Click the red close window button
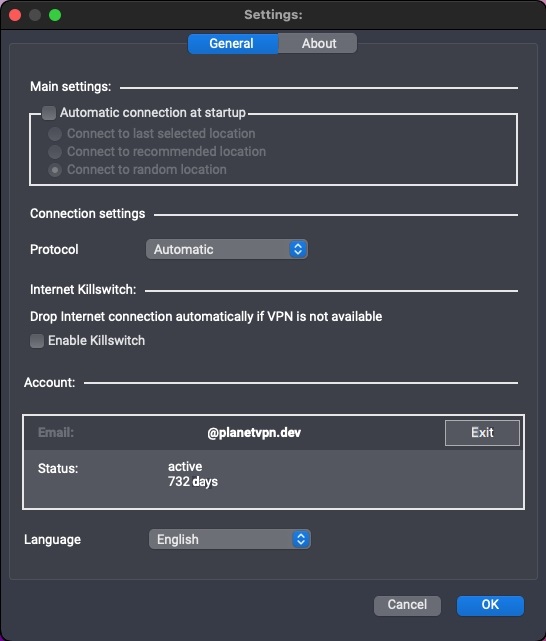546x641 pixels. (15, 15)
